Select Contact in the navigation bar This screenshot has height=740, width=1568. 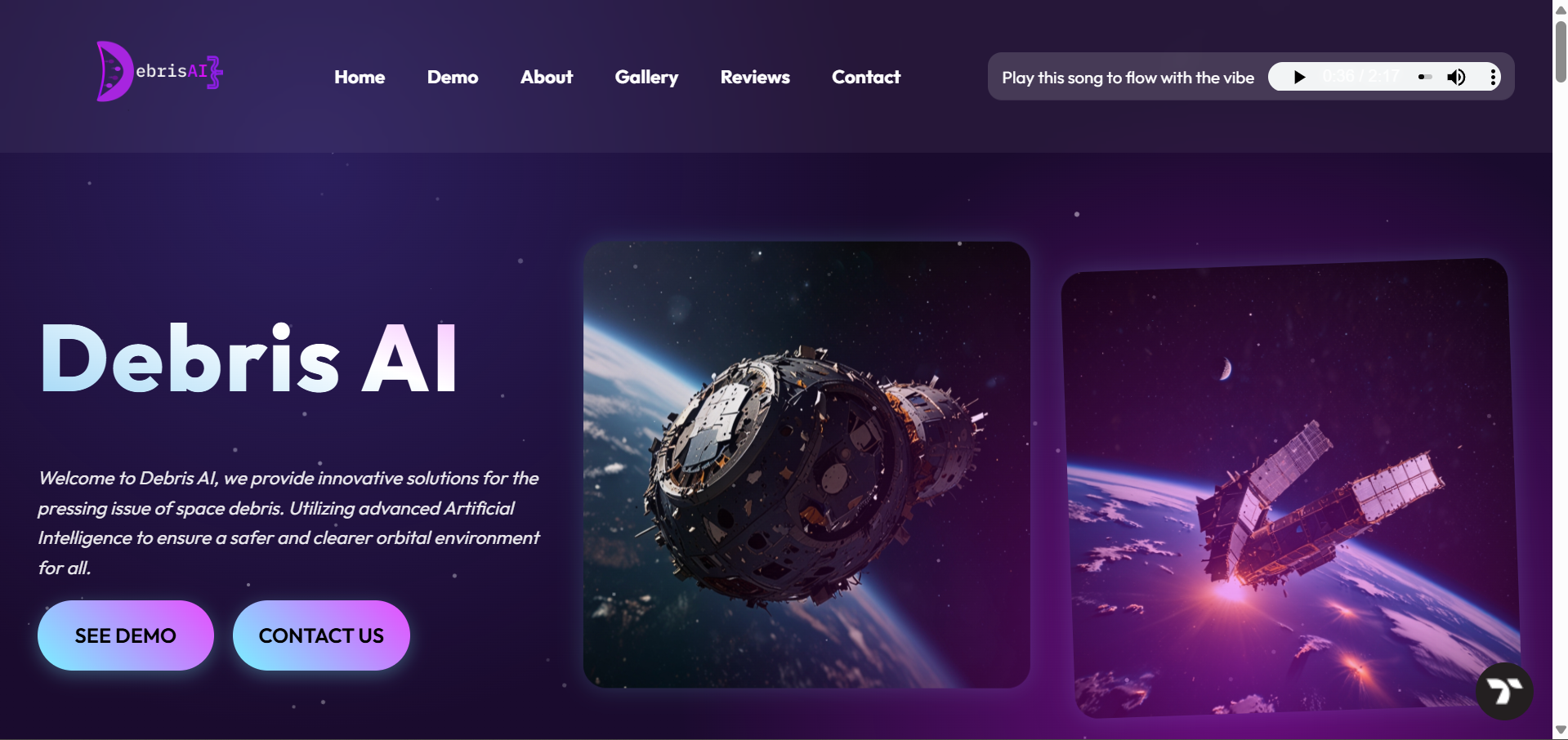(x=866, y=77)
